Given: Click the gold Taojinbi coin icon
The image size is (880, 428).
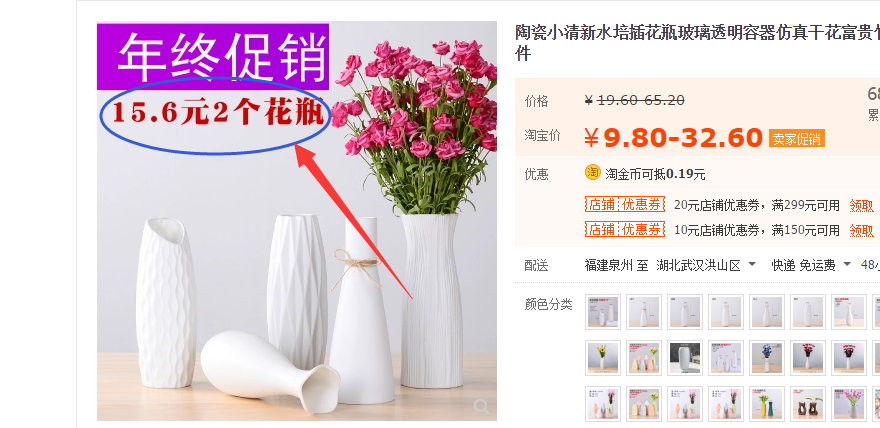Looking at the screenshot, I should click(593, 173).
